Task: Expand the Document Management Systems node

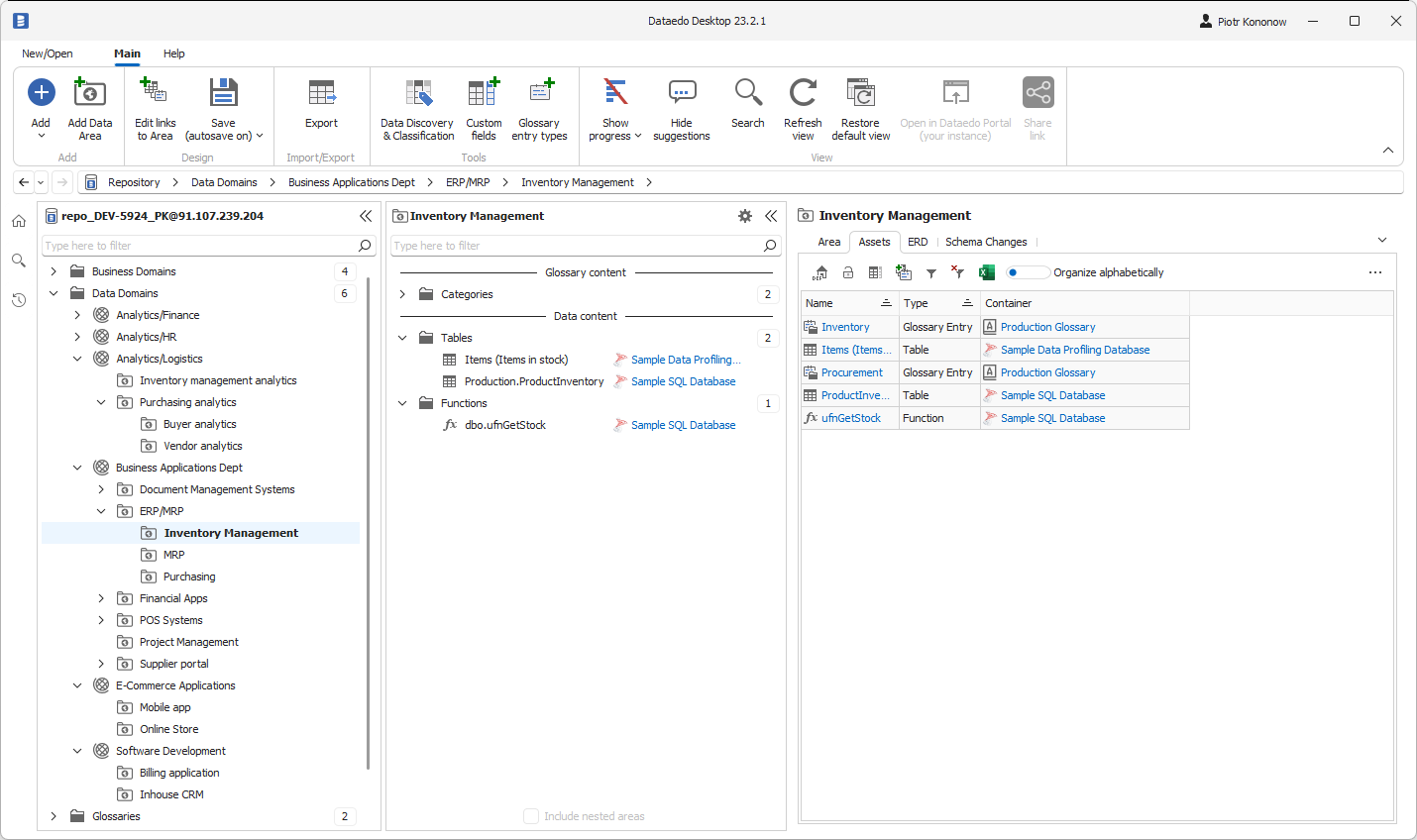Action: tap(101, 489)
